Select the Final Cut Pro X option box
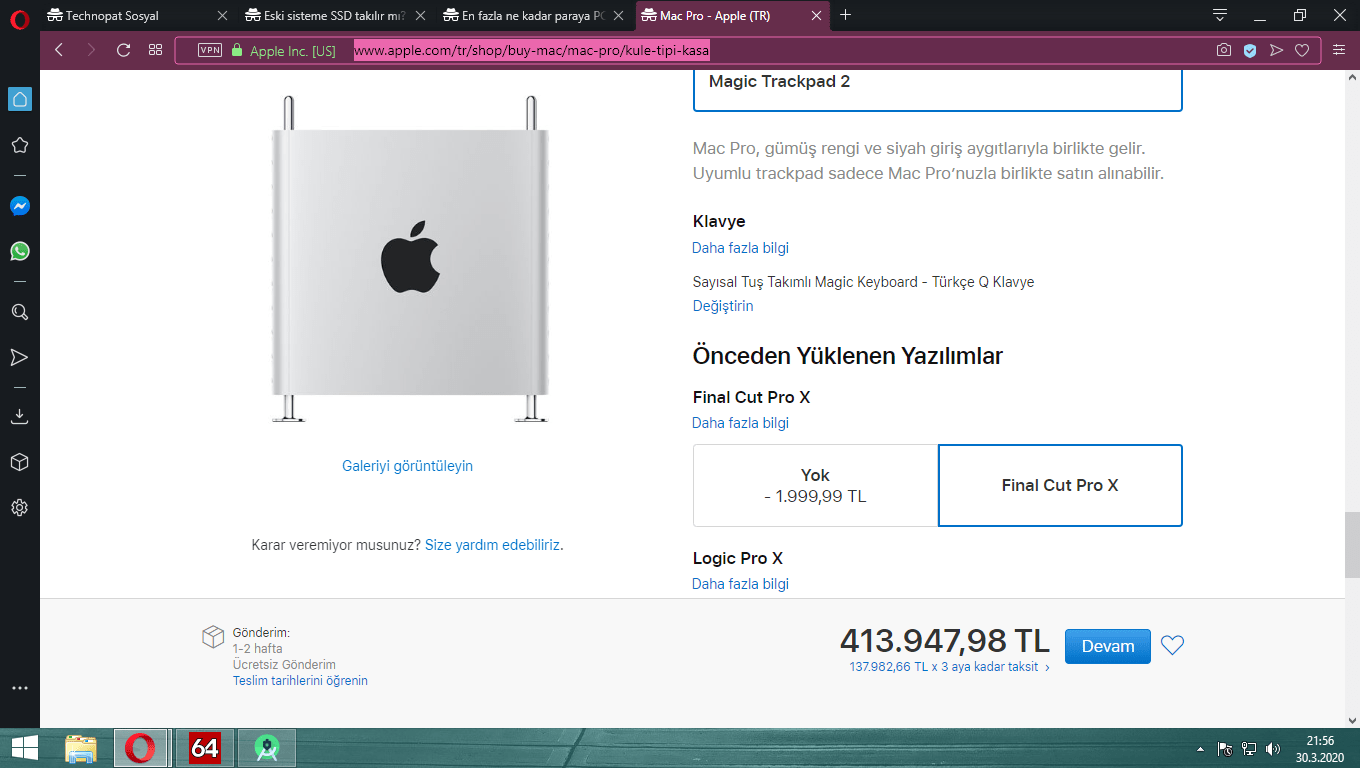This screenshot has width=1360, height=768. point(1060,485)
